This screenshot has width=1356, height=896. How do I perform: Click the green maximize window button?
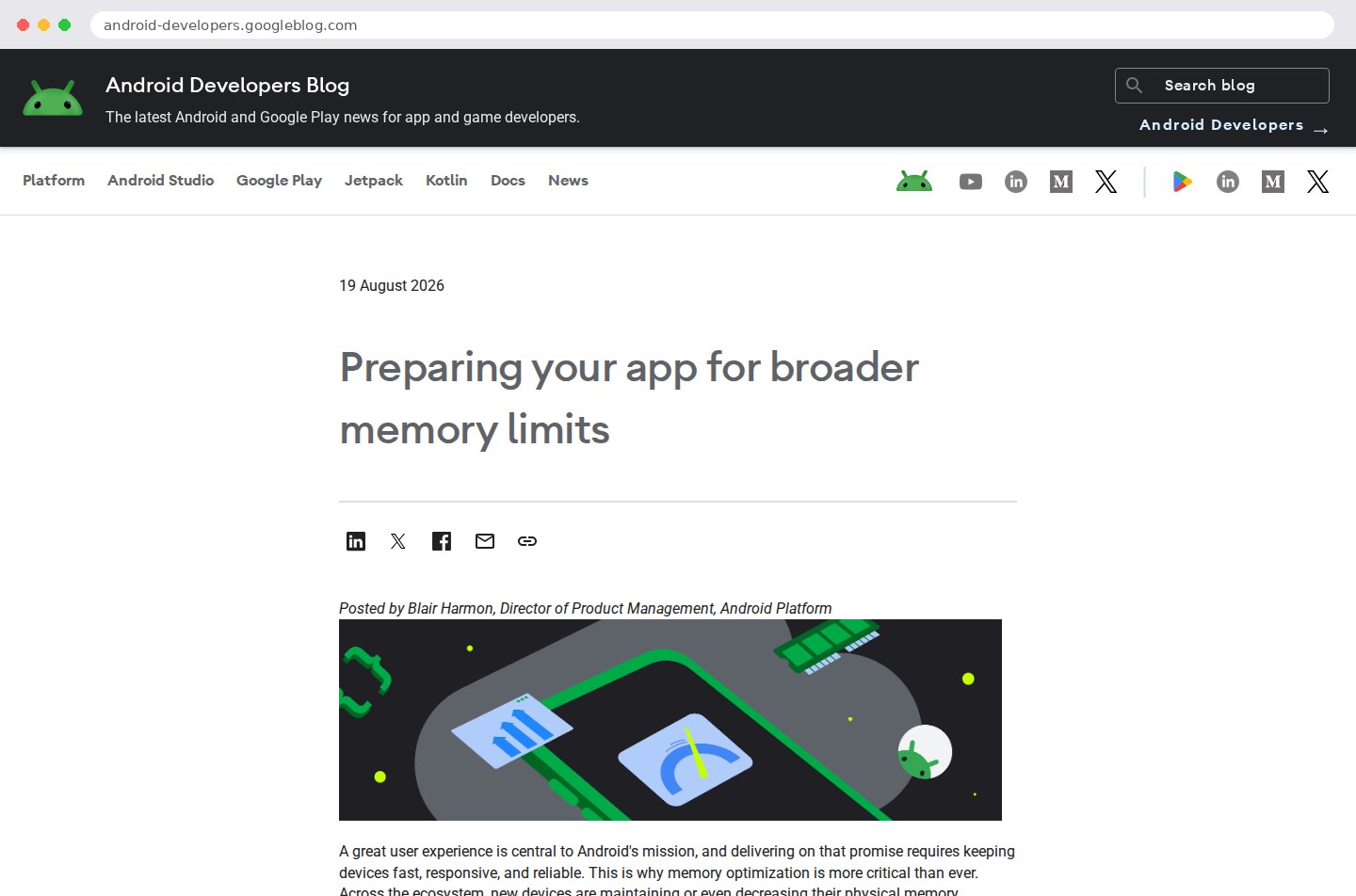click(x=64, y=25)
